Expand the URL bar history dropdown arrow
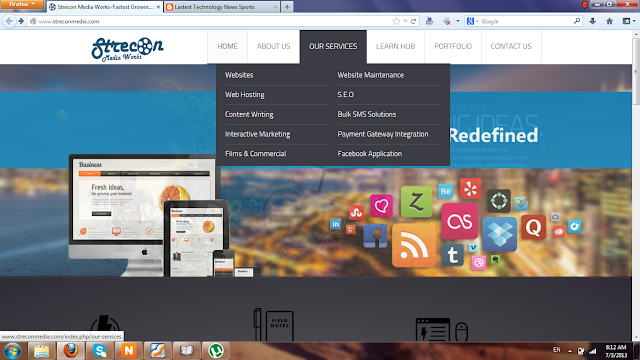640x360 pixels. [x=405, y=21]
